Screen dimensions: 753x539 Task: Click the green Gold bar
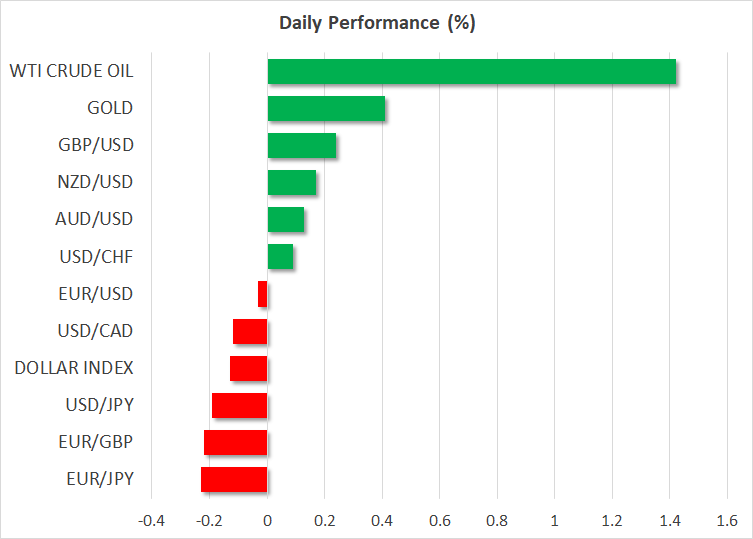pos(326,109)
